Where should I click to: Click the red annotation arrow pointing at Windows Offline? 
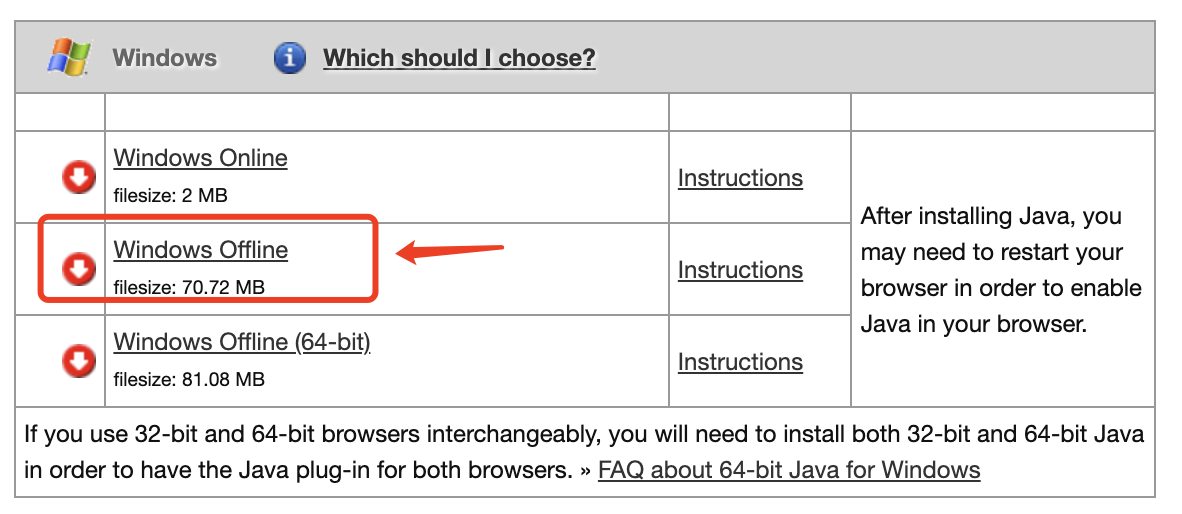point(450,251)
